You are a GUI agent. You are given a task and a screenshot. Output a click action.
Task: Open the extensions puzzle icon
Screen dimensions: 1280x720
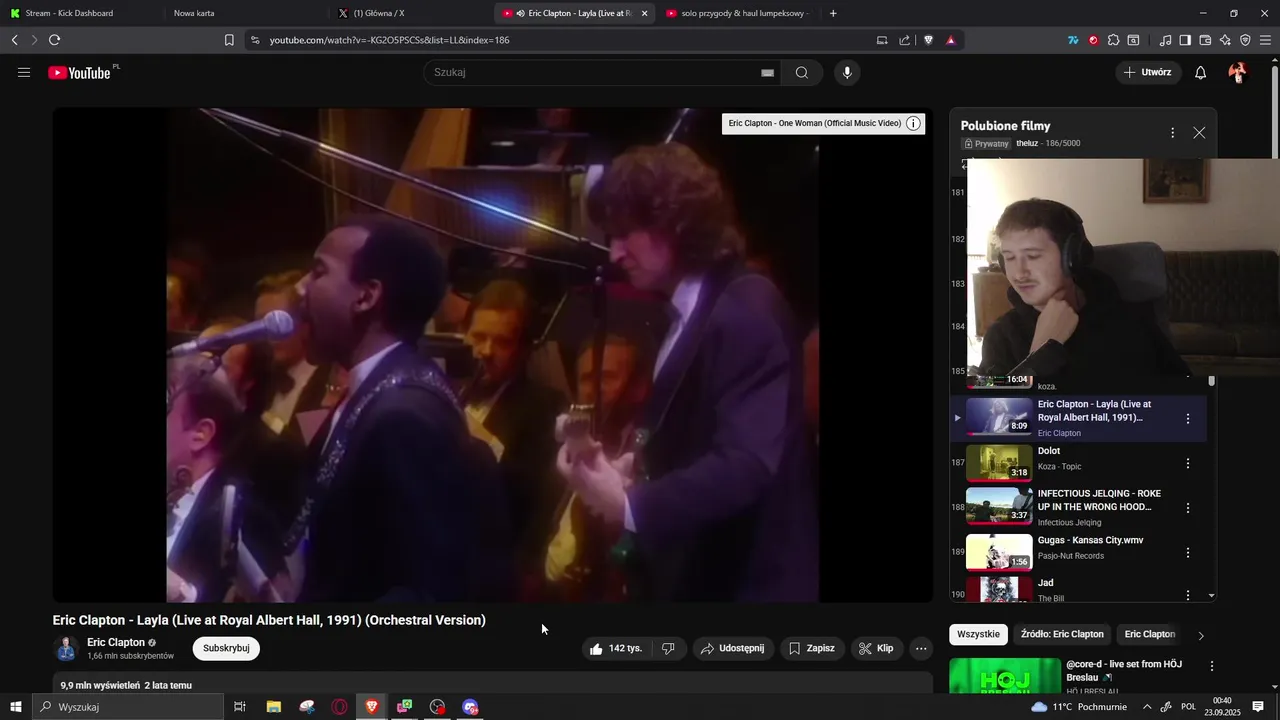pos(1113,40)
